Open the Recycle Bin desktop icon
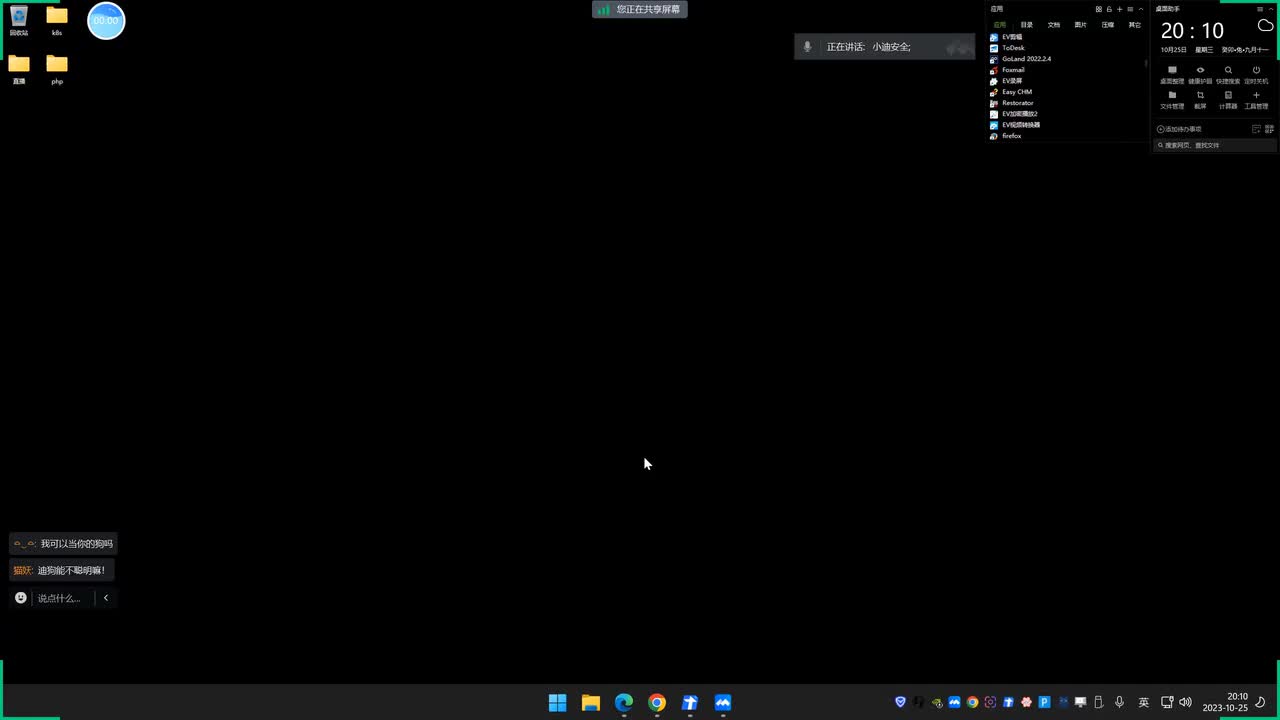This screenshot has width=1280, height=720. pos(19,21)
